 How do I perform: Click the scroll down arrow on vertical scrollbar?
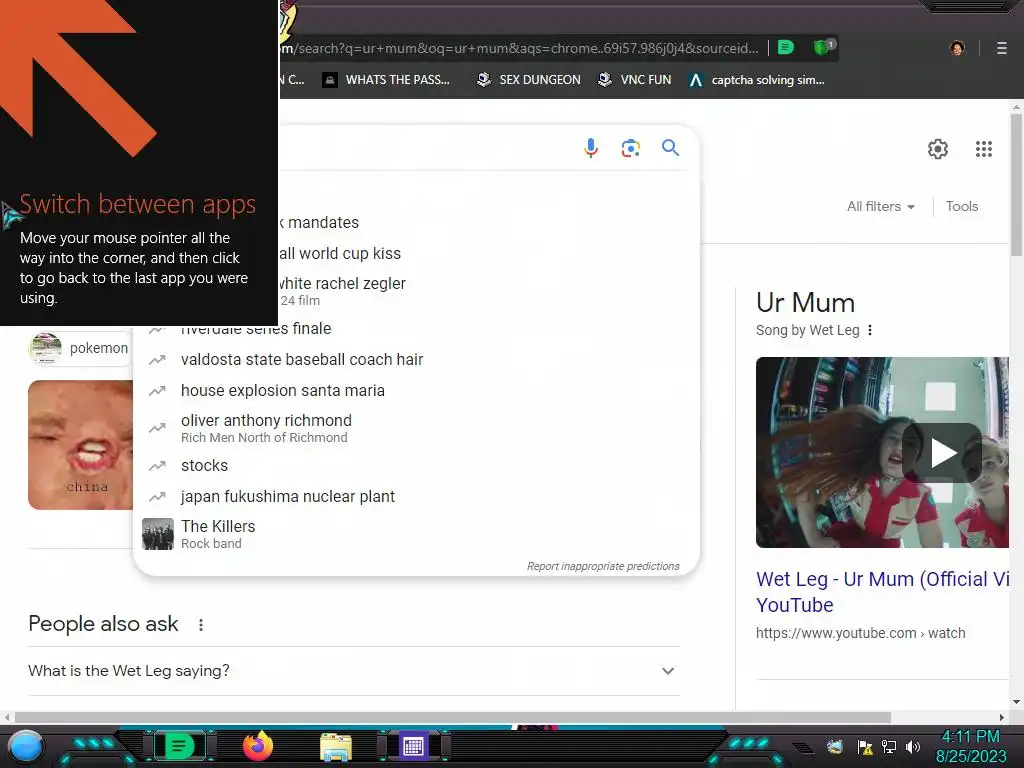[x=1016, y=702]
